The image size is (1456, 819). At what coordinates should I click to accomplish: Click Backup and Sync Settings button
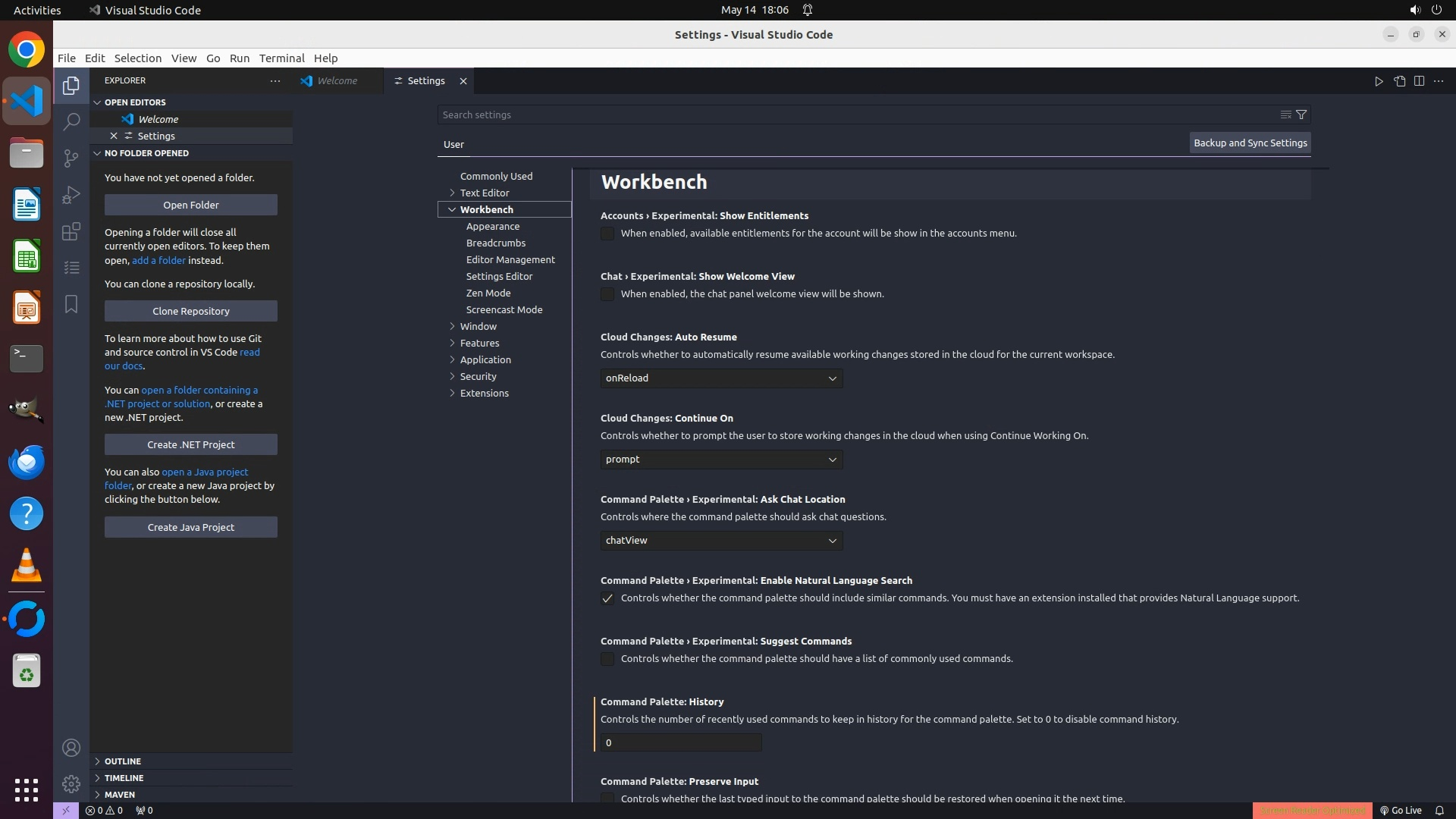(1250, 143)
